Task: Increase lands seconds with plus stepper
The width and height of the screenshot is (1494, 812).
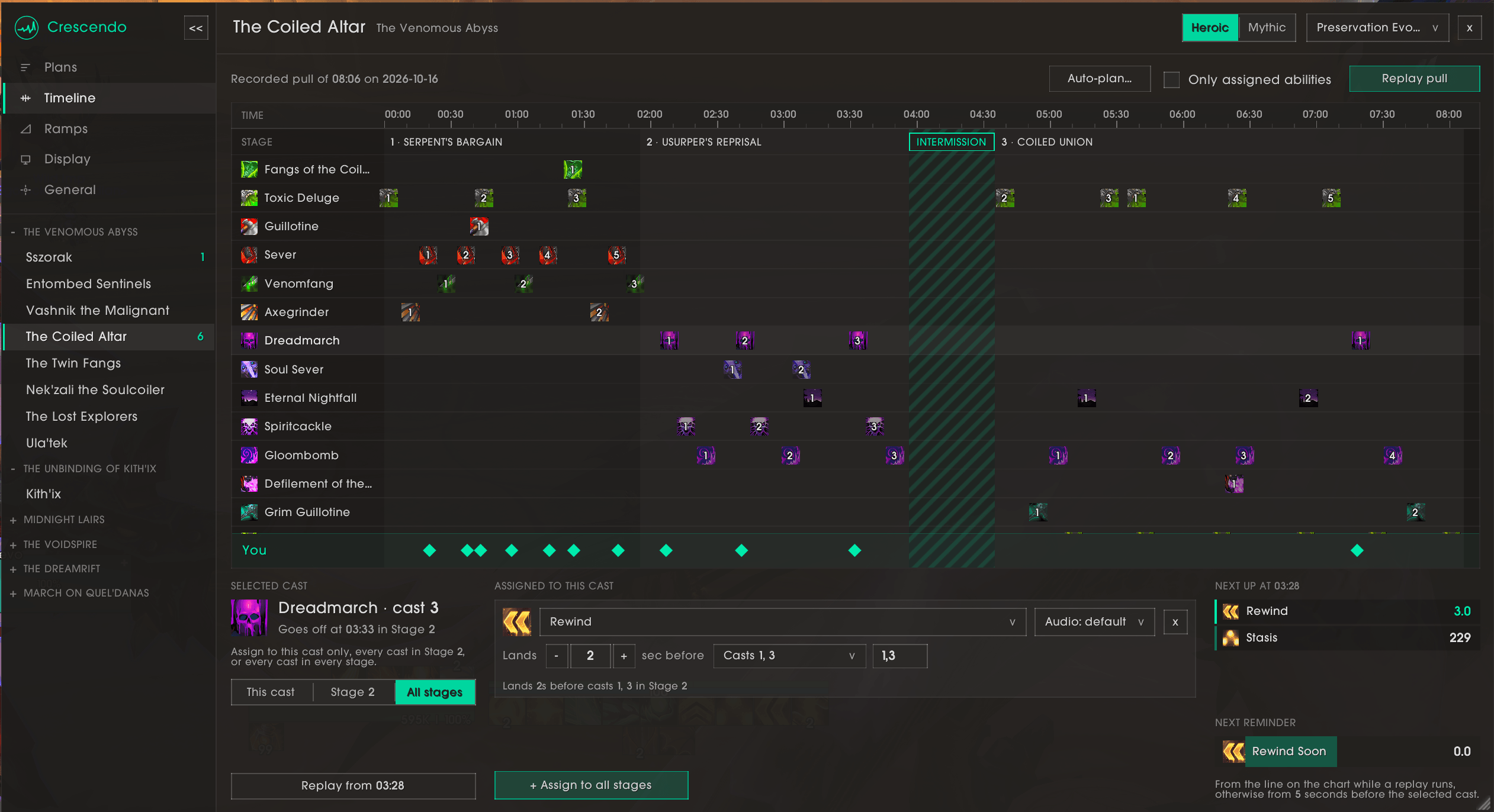Action: point(624,656)
